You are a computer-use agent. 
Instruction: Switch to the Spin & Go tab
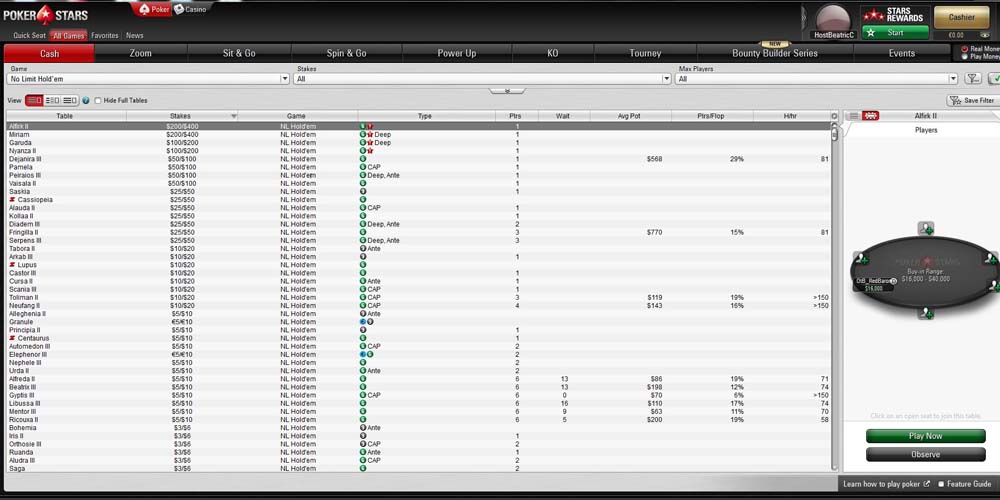[346, 53]
